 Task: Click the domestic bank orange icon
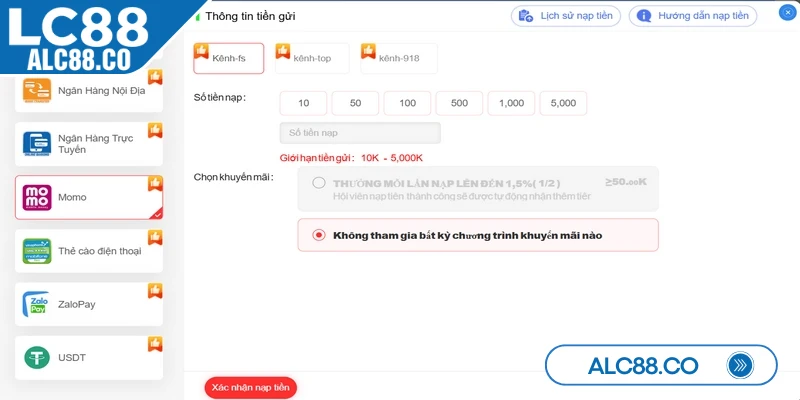pos(37,90)
